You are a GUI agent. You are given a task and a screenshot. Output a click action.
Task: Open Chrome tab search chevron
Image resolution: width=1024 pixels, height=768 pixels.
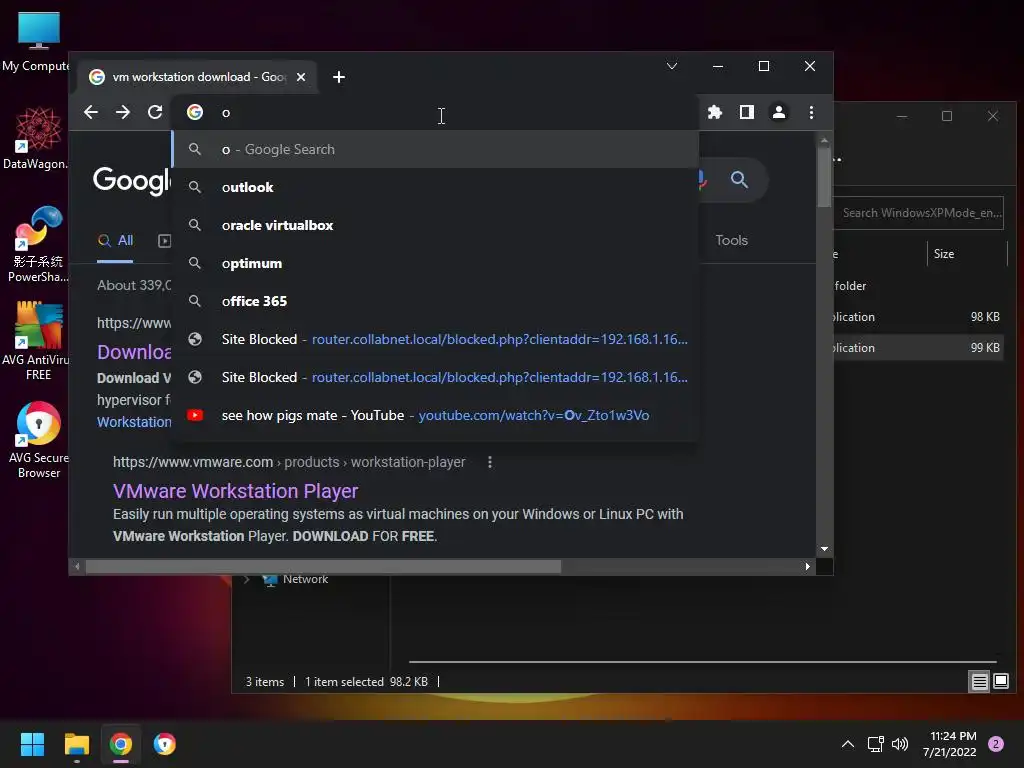671,66
